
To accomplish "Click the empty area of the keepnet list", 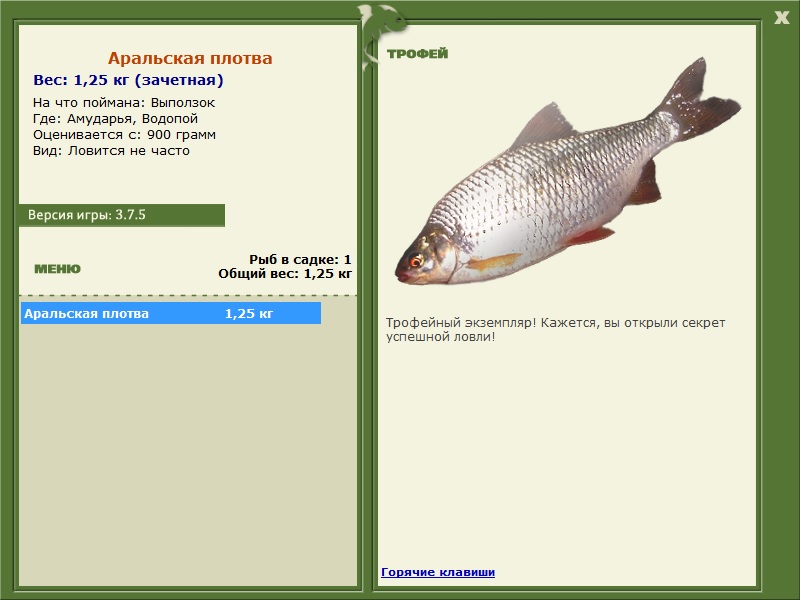I will [188, 454].
